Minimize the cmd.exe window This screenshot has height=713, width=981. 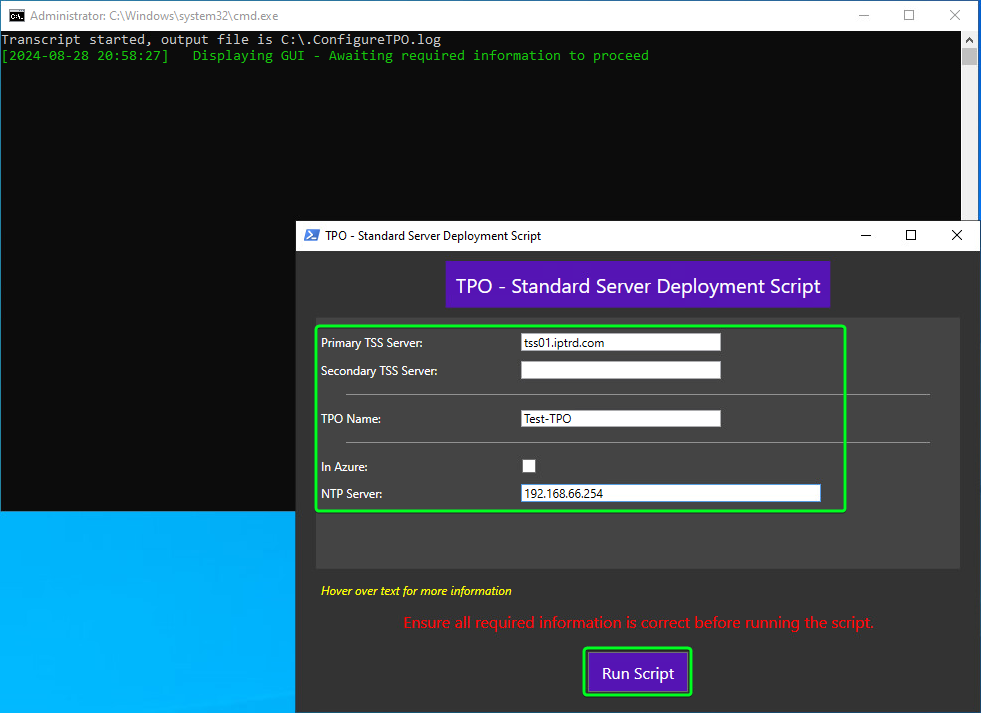click(x=864, y=16)
